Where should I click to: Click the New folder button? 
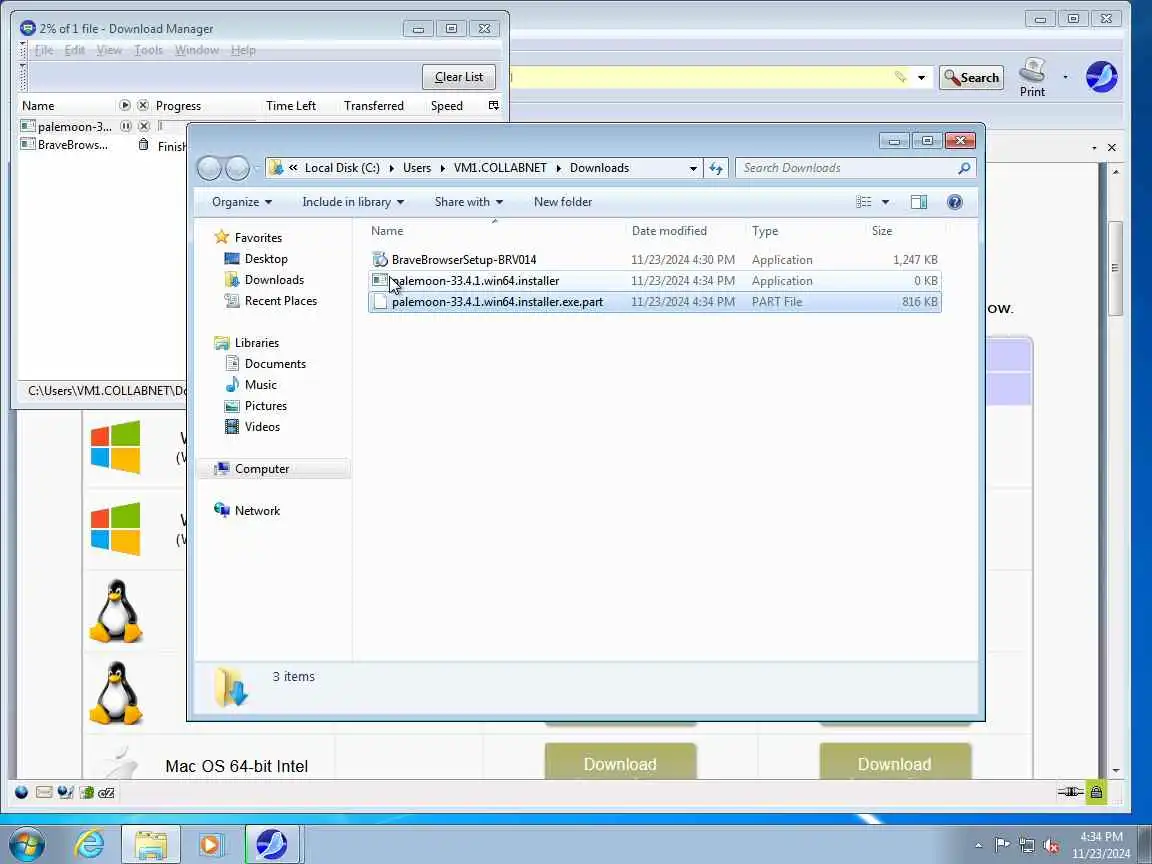pos(563,202)
